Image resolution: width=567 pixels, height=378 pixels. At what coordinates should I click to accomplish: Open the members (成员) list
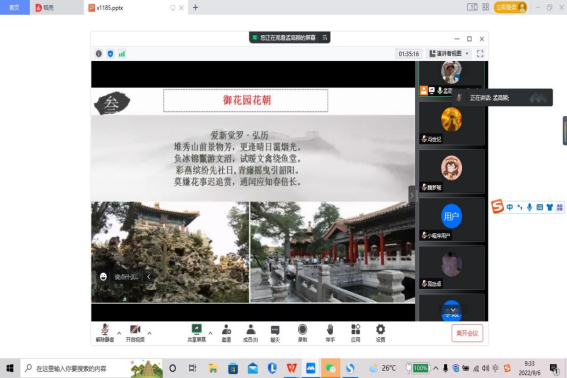click(x=250, y=333)
